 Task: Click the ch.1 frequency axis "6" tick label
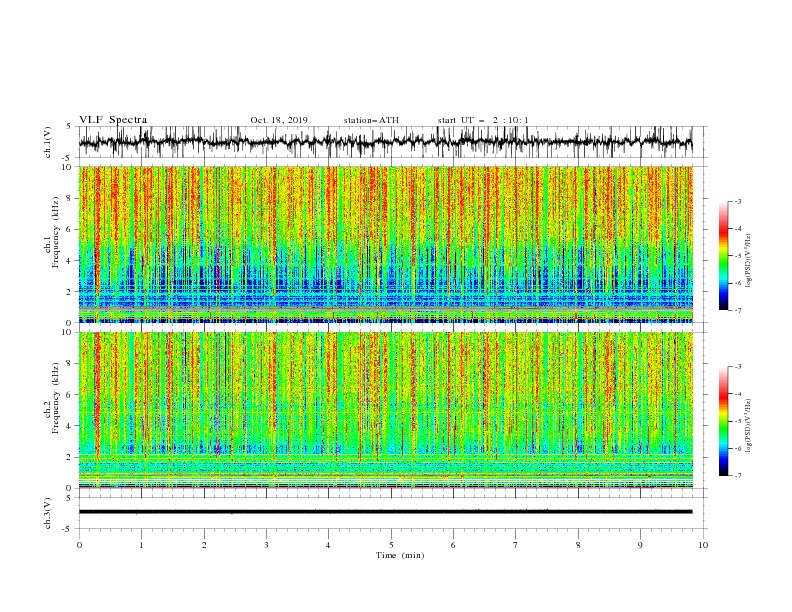tap(70, 229)
